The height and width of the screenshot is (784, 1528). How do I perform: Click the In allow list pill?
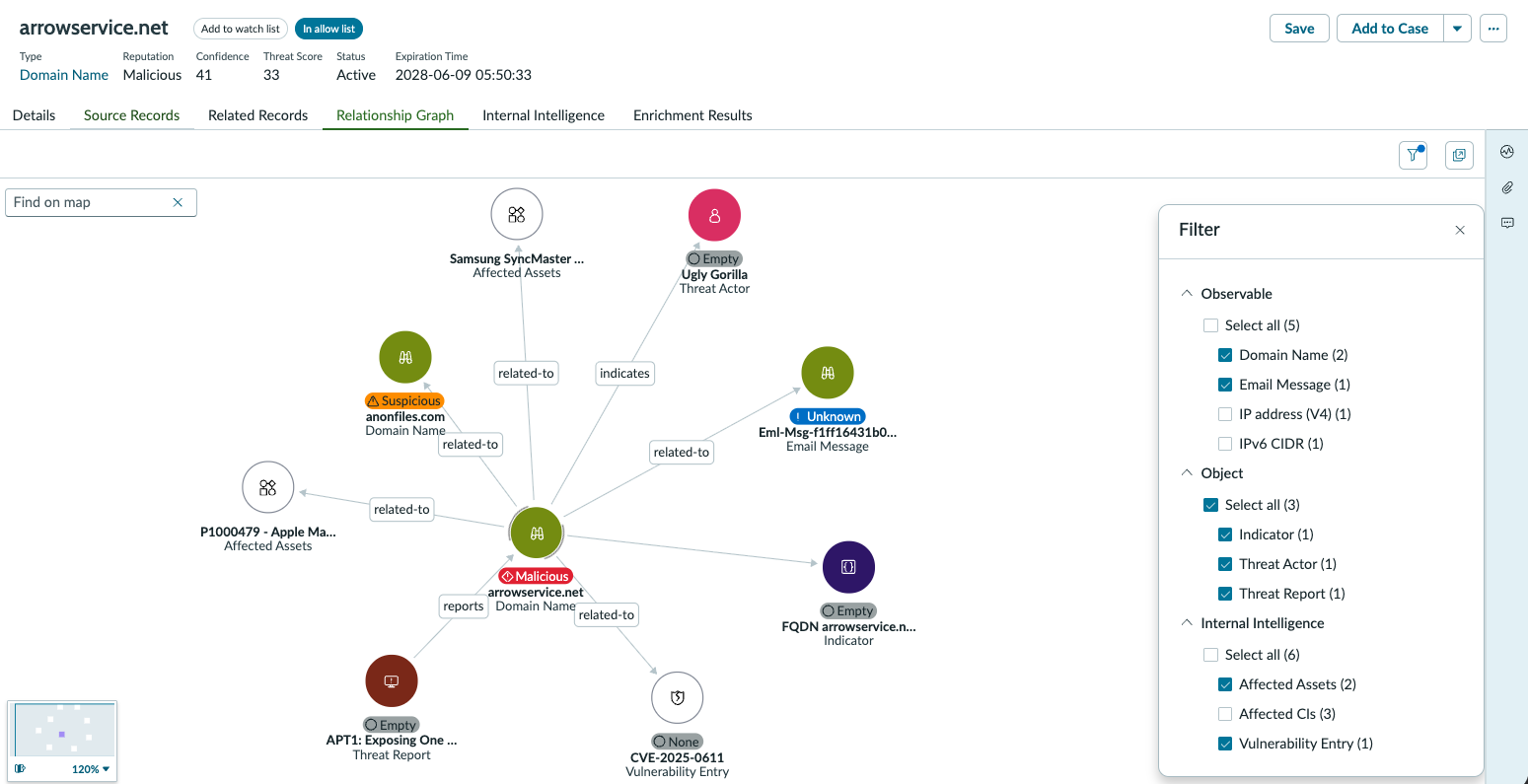tap(328, 29)
